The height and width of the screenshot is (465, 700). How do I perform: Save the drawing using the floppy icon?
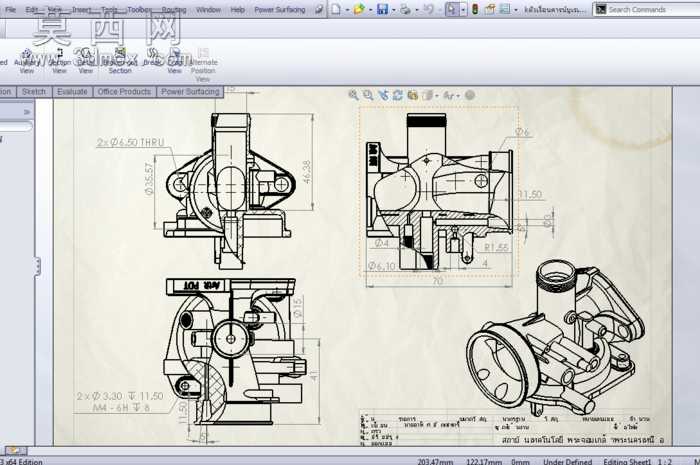point(383,9)
